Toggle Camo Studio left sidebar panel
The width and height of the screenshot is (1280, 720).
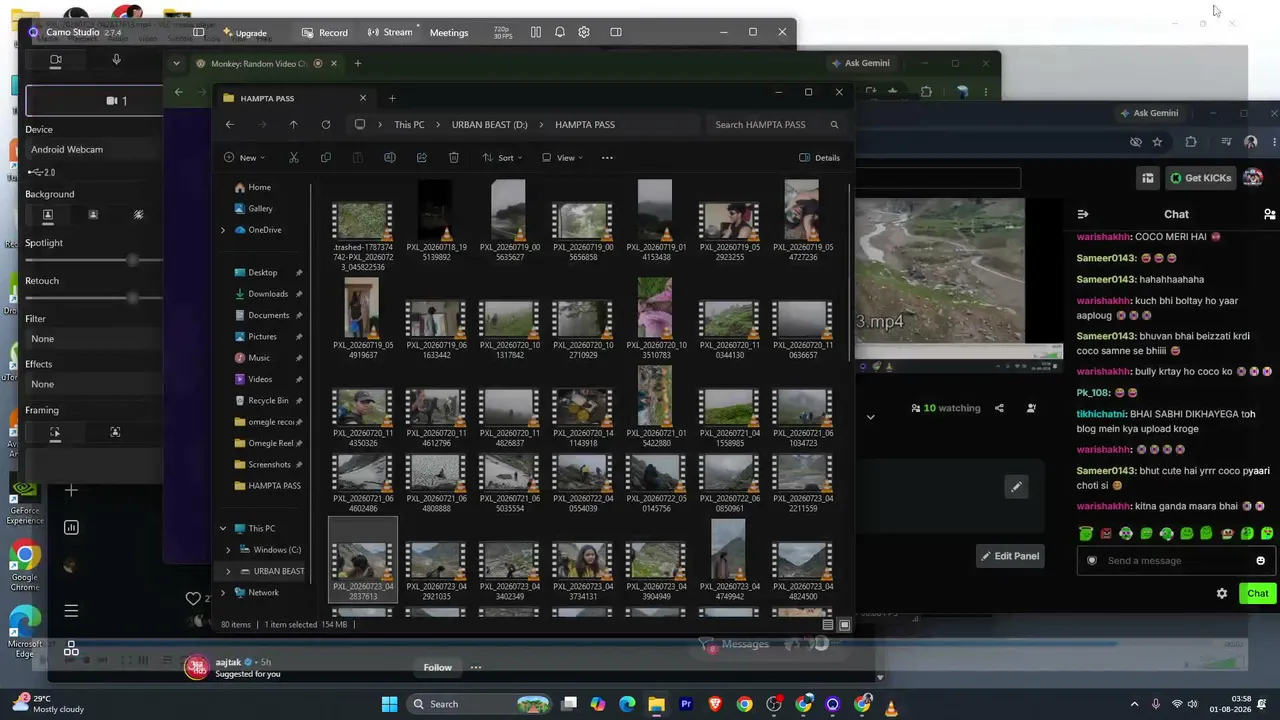pos(198,32)
